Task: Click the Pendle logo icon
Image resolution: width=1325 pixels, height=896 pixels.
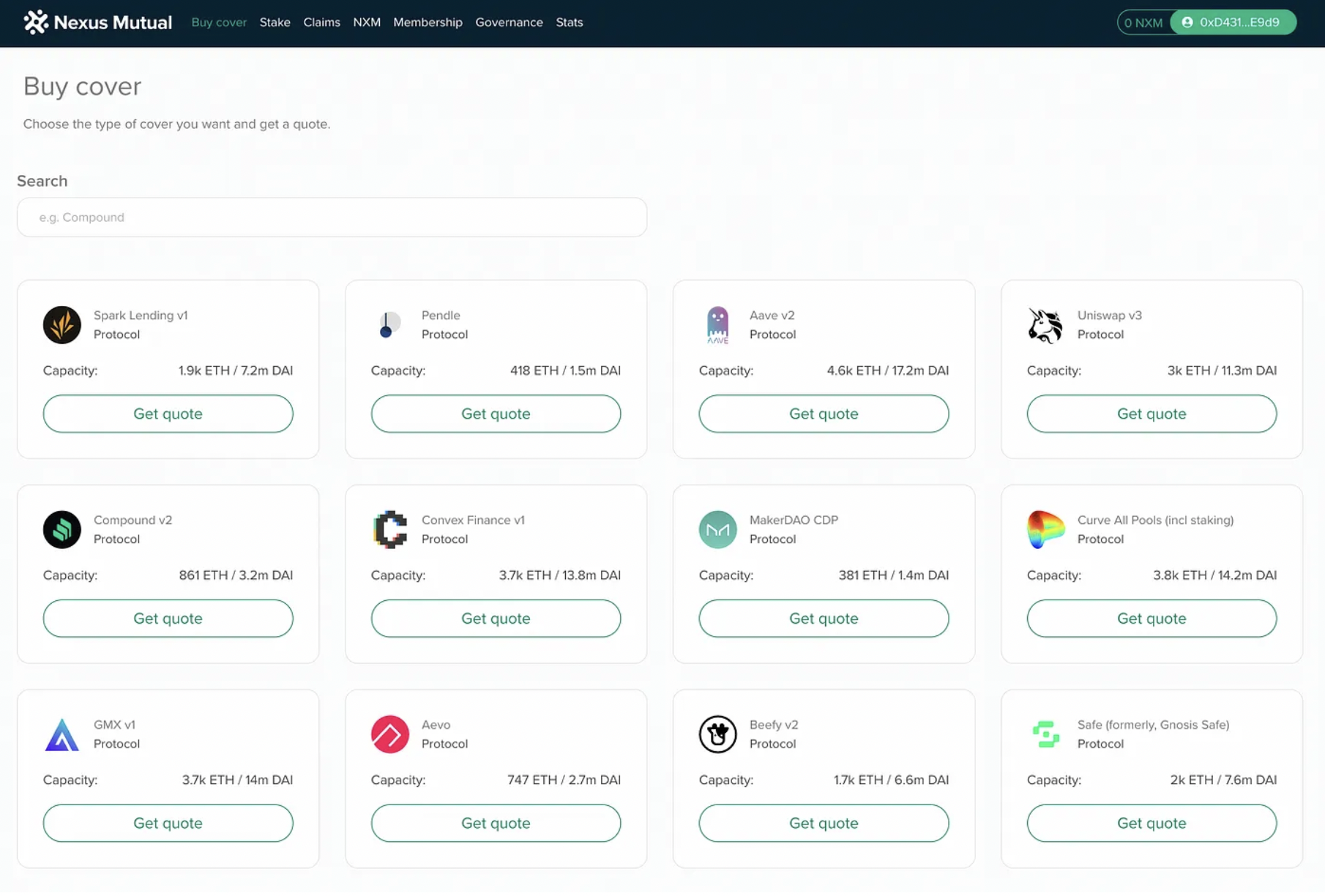Action: pyautogui.click(x=389, y=325)
